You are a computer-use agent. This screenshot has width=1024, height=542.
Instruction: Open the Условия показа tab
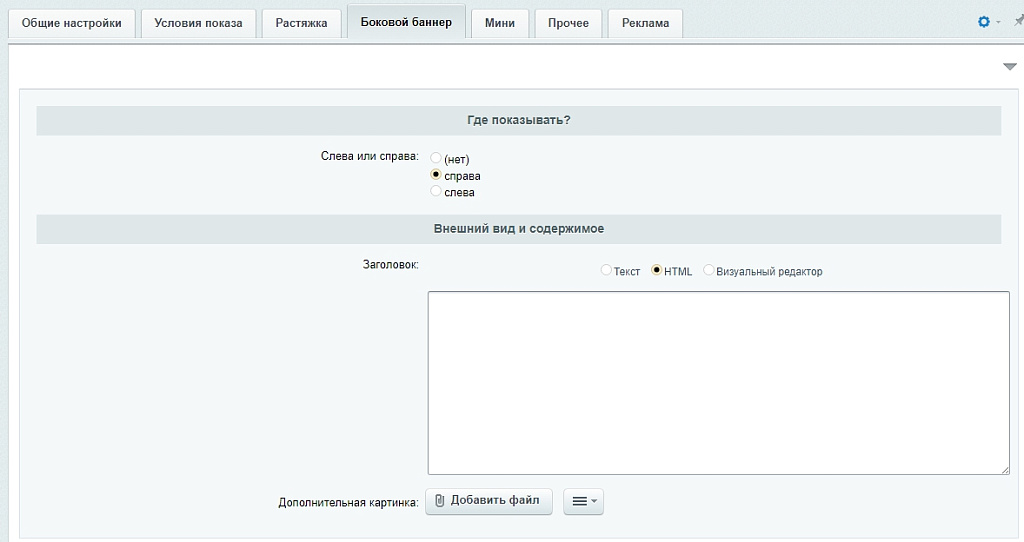198,23
